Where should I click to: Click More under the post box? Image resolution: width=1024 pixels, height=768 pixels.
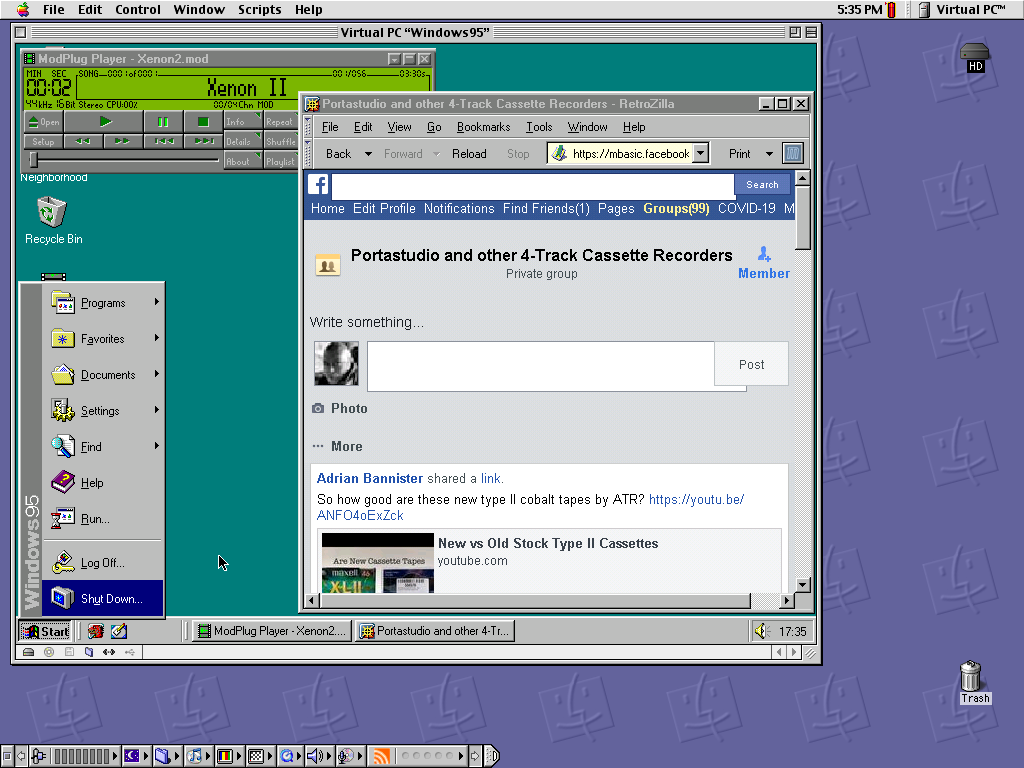click(x=346, y=446)
